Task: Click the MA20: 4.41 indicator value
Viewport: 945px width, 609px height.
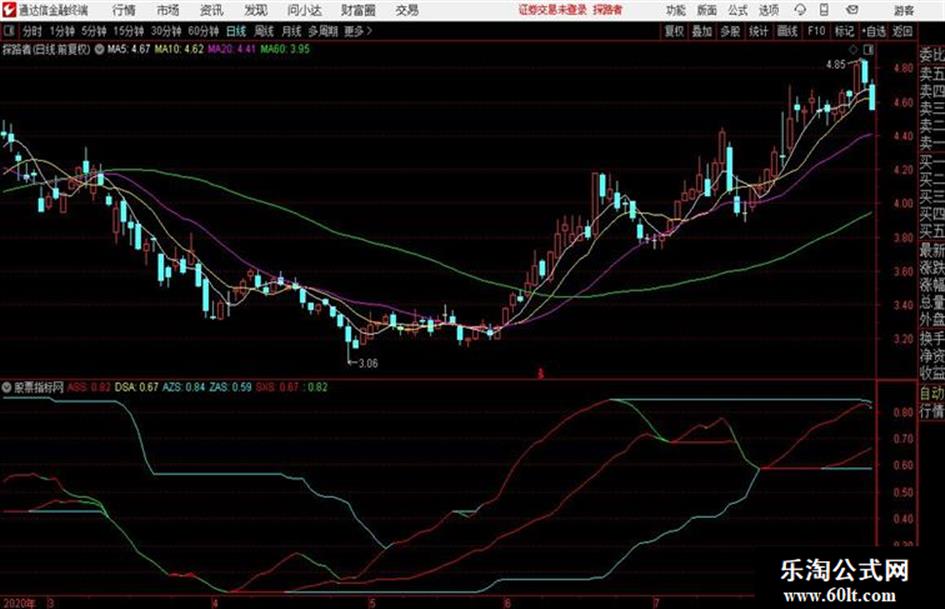Action: pos(232,49)
